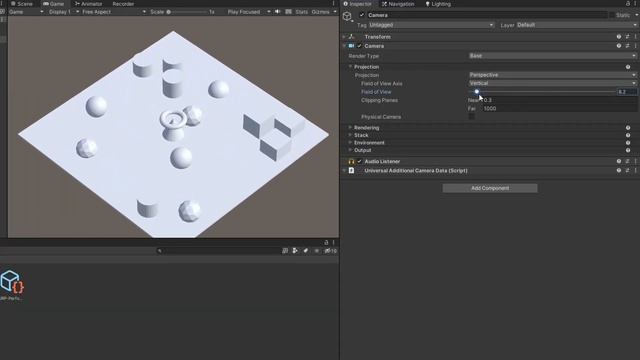Click the Audio Listener headphones icon
Viewport: 640px width, 360px height.
coord(351,161)
